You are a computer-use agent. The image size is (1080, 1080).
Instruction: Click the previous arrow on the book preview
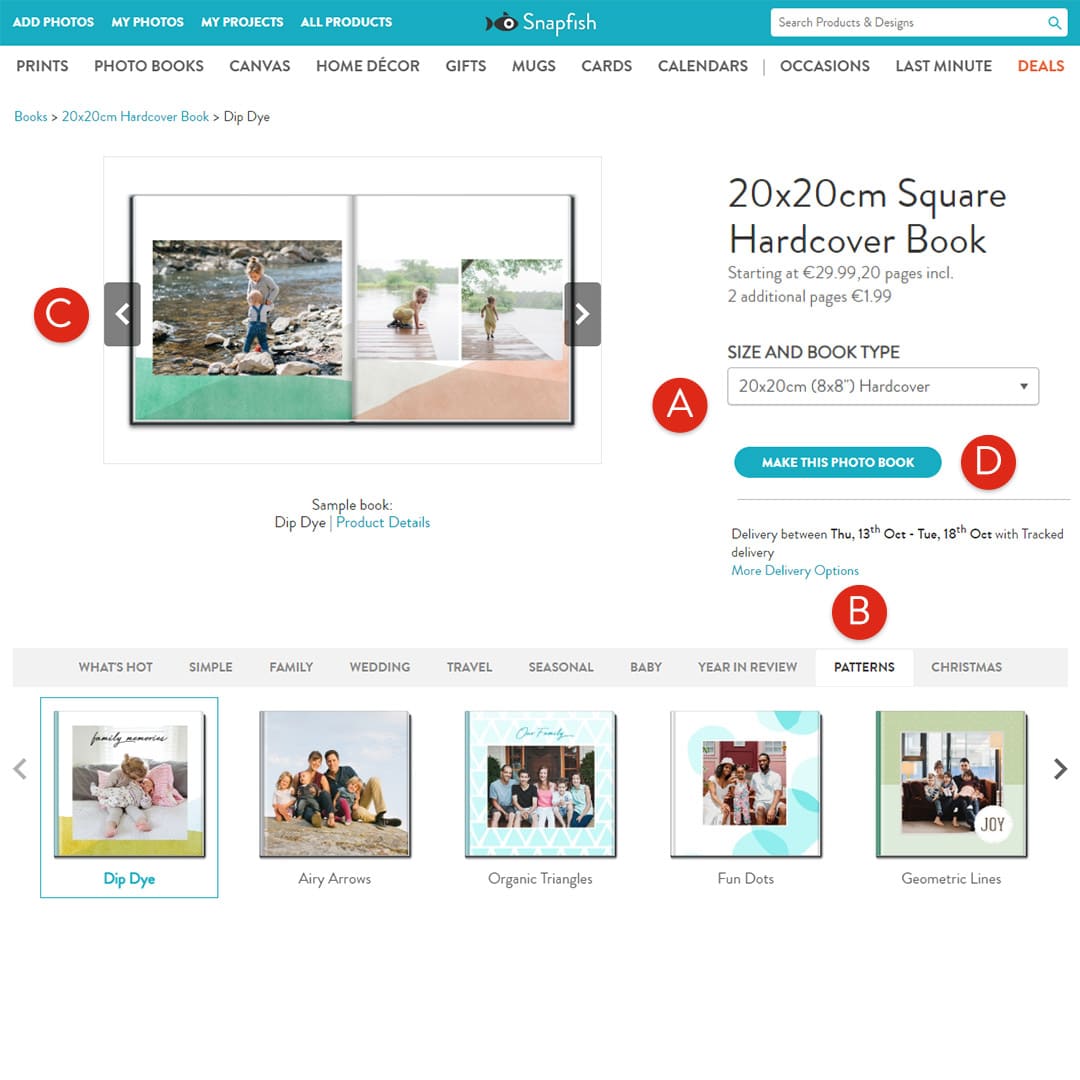(x=122, y=314)
